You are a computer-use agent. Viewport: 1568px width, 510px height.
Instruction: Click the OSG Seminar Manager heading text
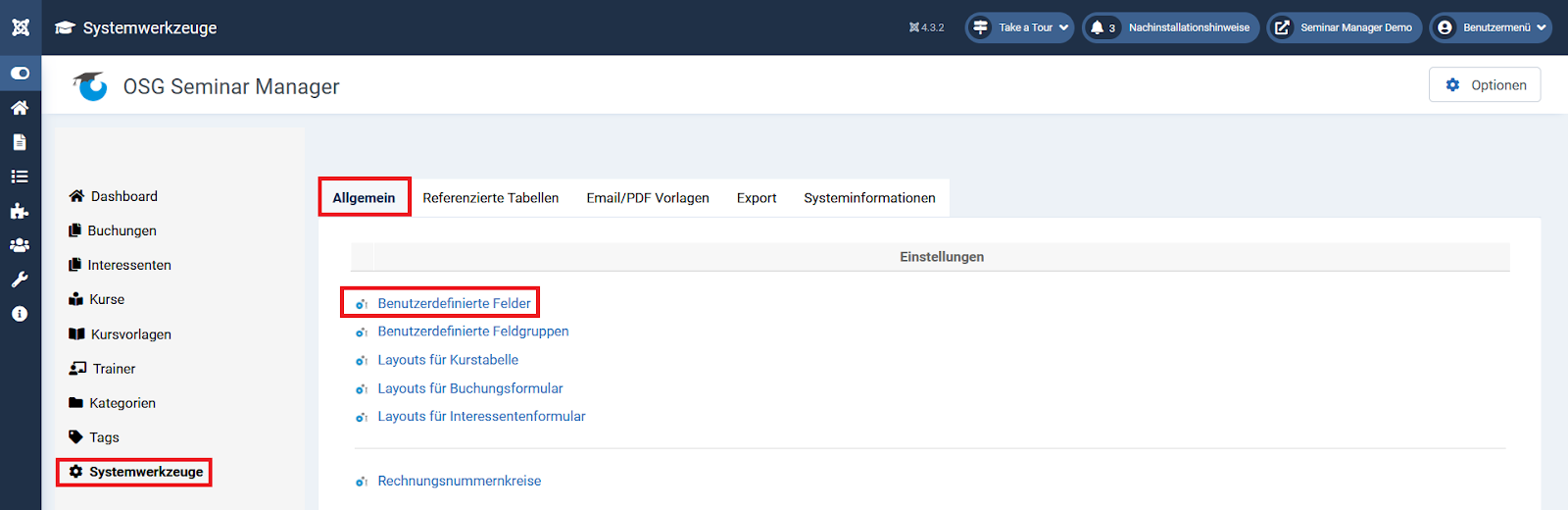231,86
